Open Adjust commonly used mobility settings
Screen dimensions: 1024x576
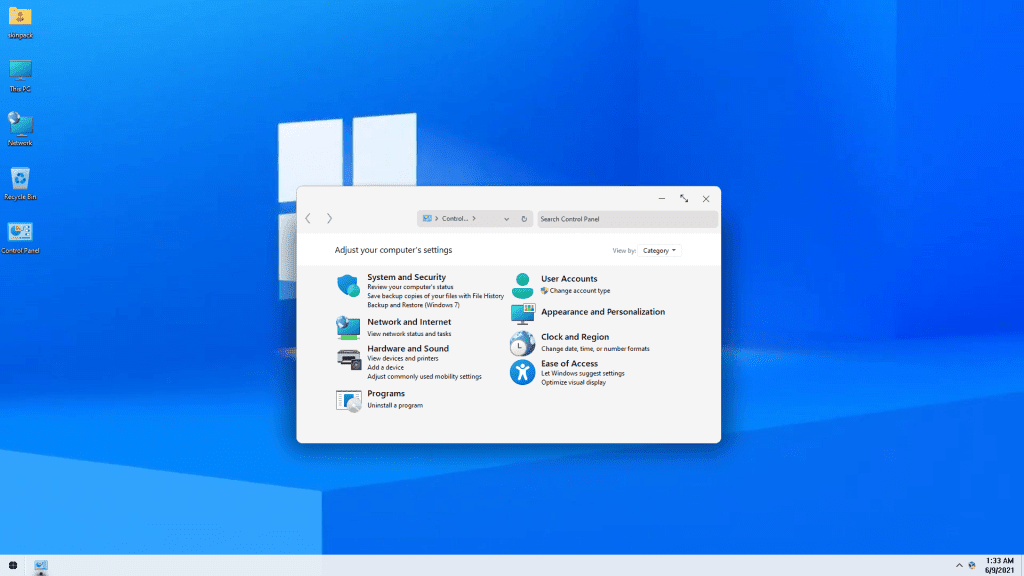click(424, 377)
